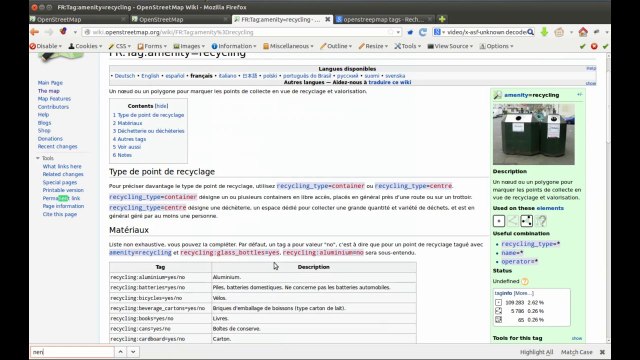640x360 pixels.
Task: Switch to the first OpenStreetMap tab
Action: [78, 19]
